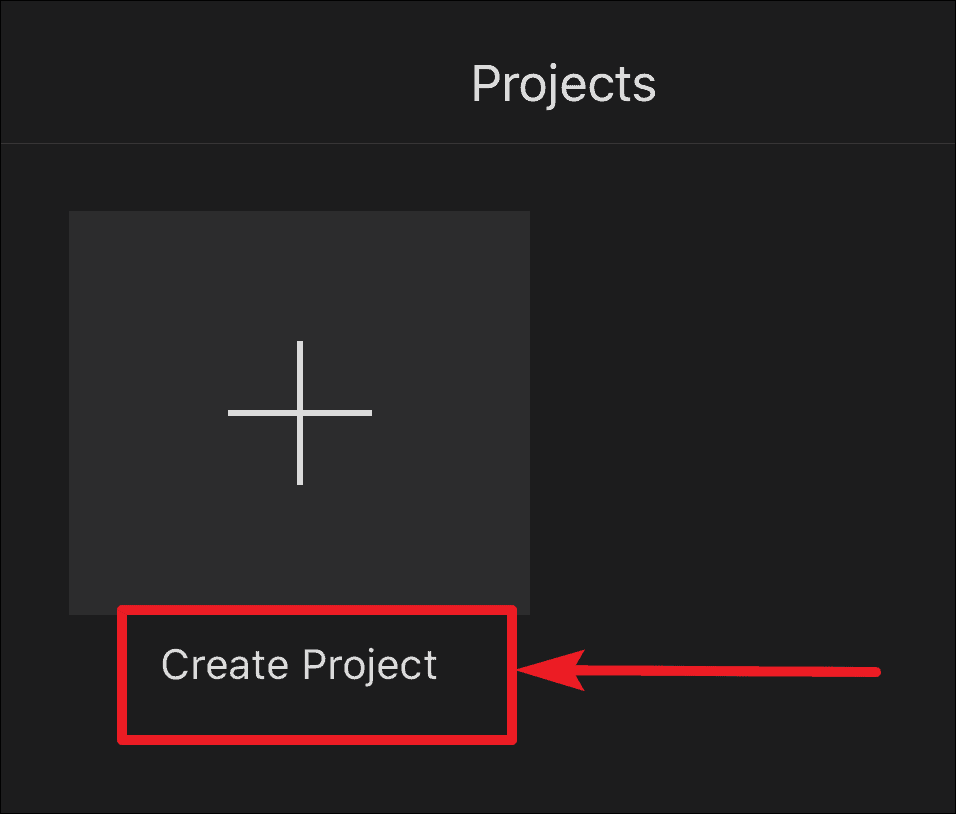Click the word Create under the tile

point(225,663)
